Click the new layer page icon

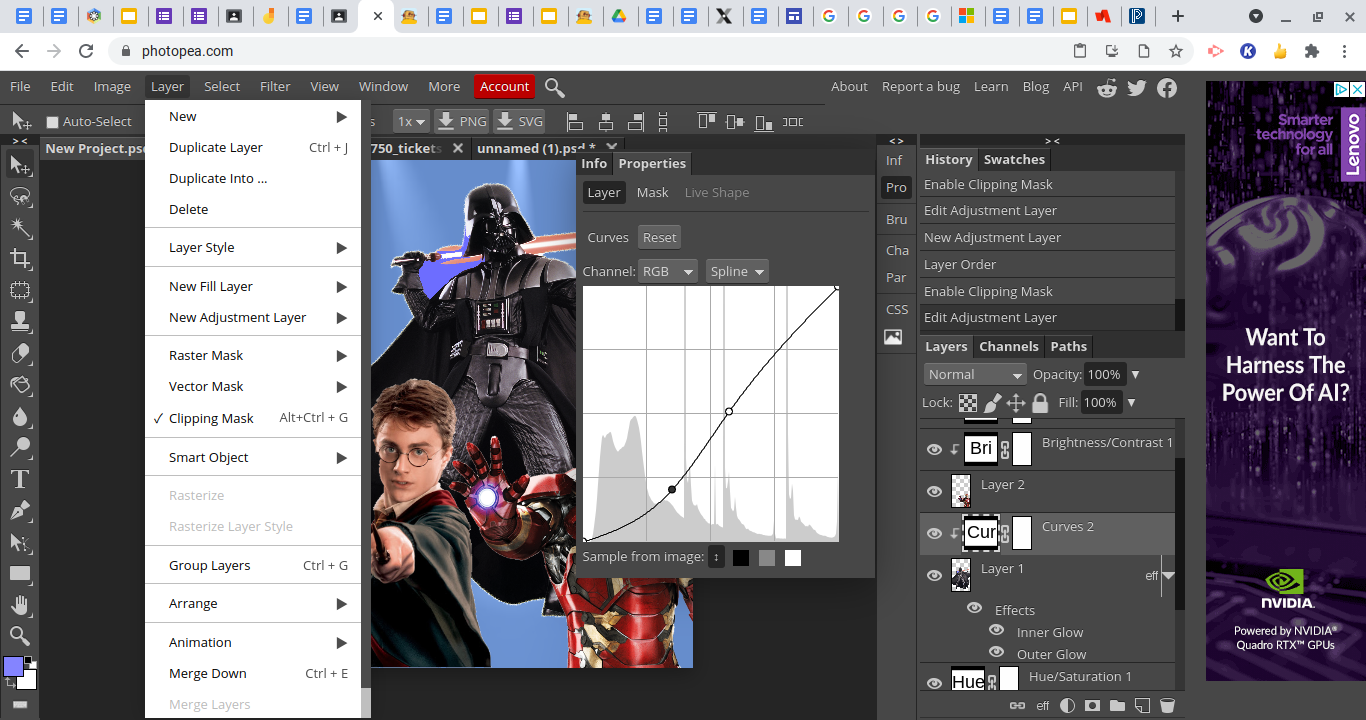tap(1142, 705)
